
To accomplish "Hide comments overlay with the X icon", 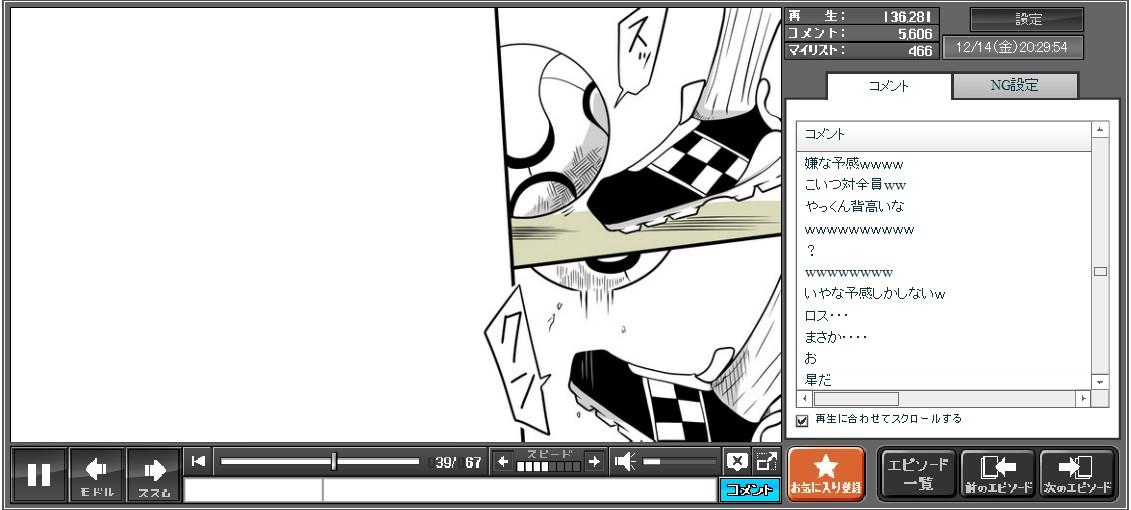I will pos(736,461).
